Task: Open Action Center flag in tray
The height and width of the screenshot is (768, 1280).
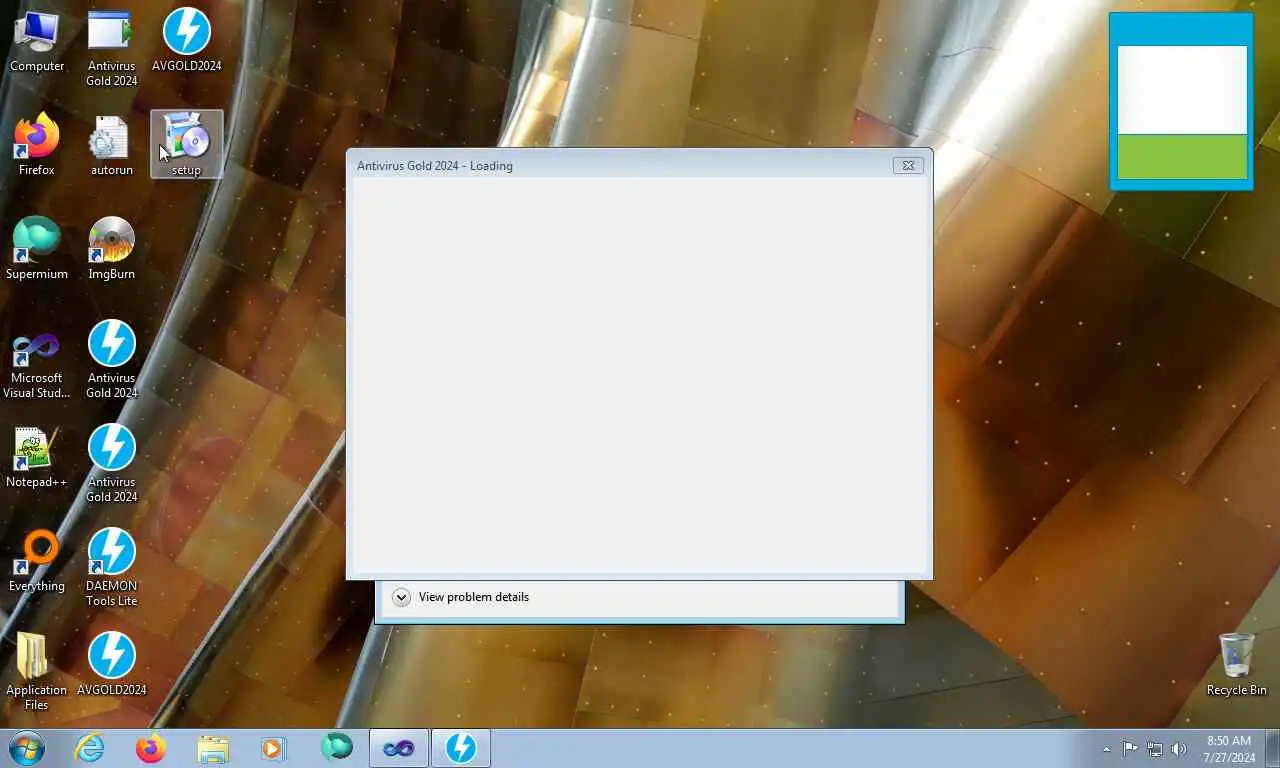Action: 1130,749
